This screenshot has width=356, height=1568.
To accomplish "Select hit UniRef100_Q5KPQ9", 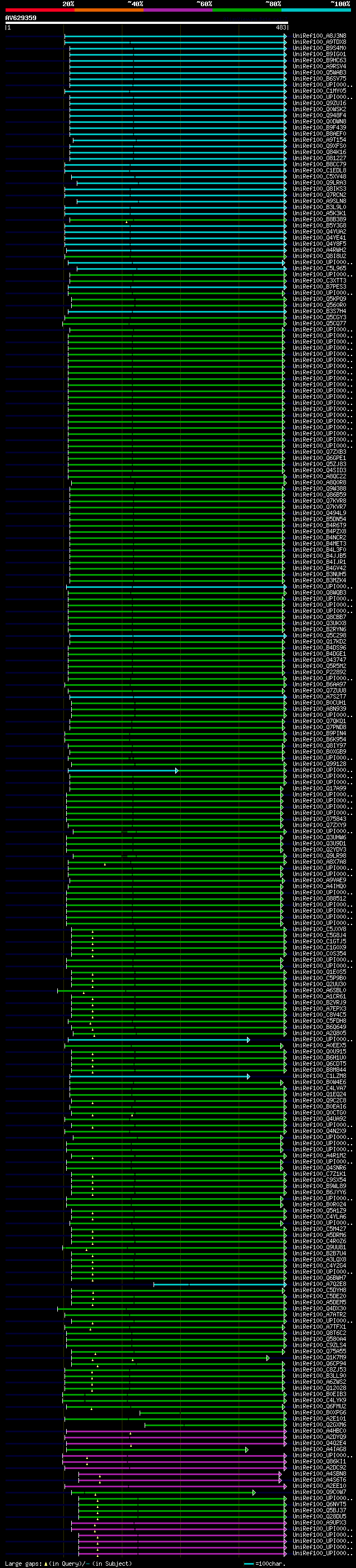I will [x=319, y=299].
